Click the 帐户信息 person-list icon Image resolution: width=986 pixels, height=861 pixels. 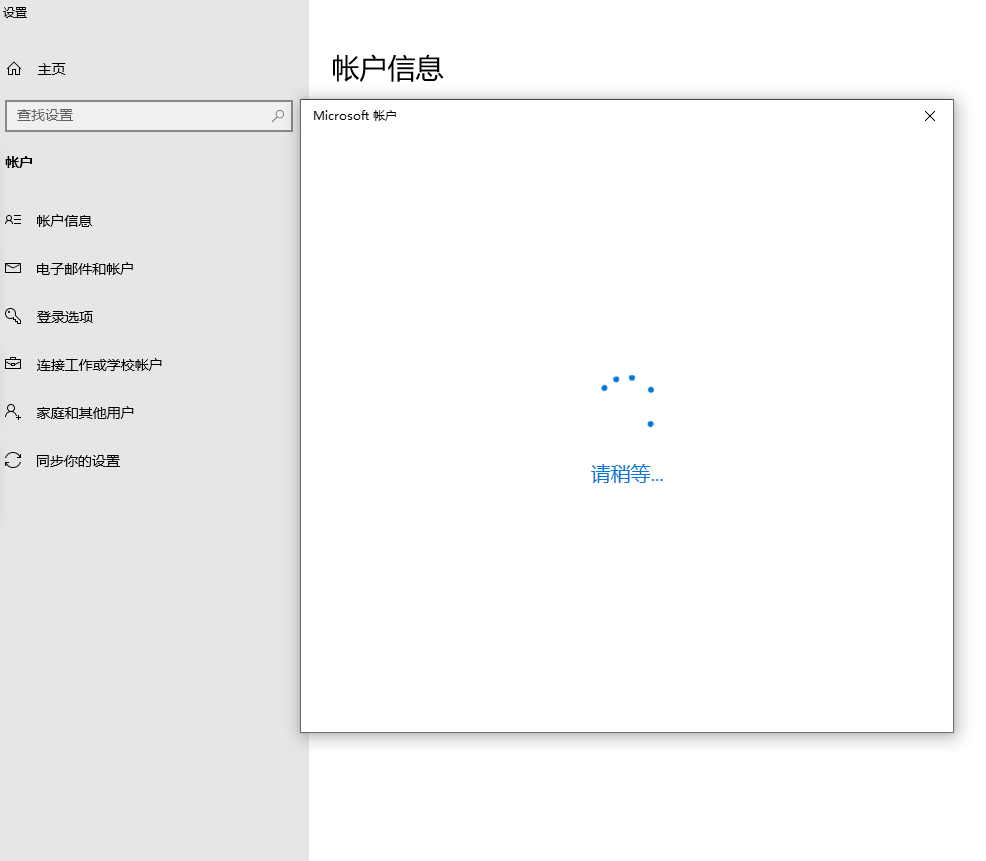pos(13,220)
